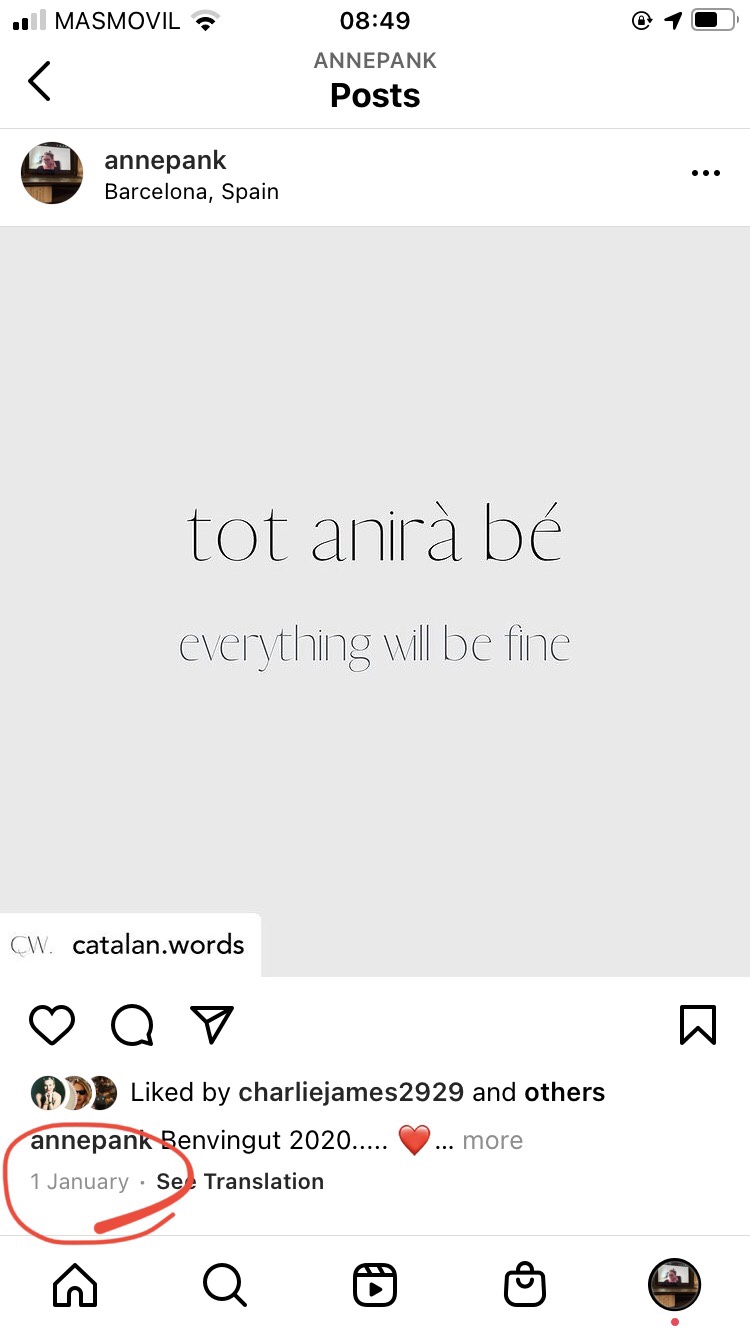Image resolution: width=750 pixels, height=1334 pixels.
Task: Save the post with the bookmark icon
Action: click(x=697, y=1024)
